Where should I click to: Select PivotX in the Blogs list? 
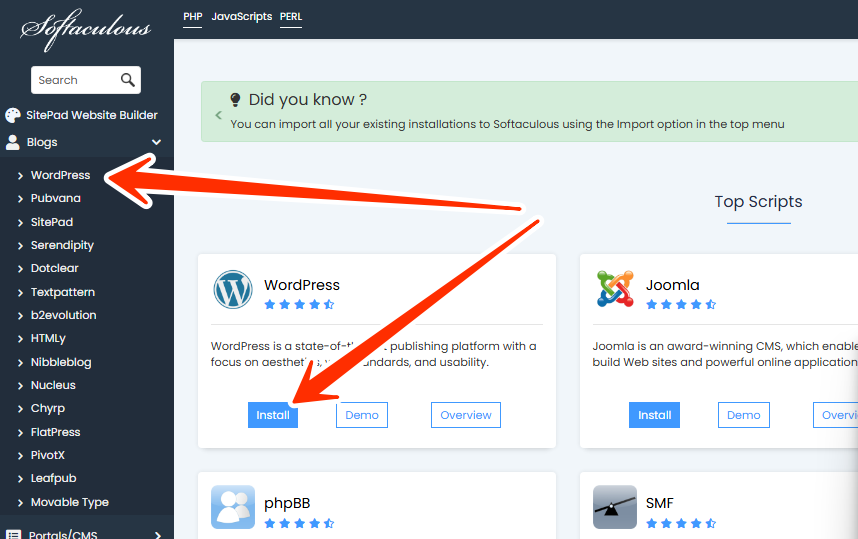click(x=48, y=455)
